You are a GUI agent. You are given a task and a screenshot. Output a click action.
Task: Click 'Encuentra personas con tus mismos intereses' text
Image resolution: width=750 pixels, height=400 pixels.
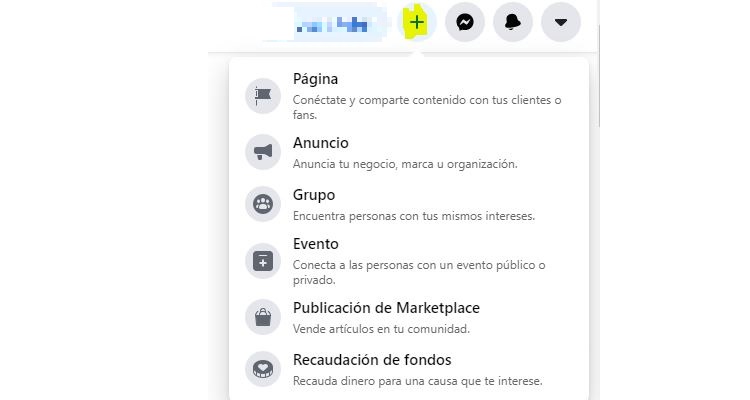pyautogui.click(x=413, y=215)
